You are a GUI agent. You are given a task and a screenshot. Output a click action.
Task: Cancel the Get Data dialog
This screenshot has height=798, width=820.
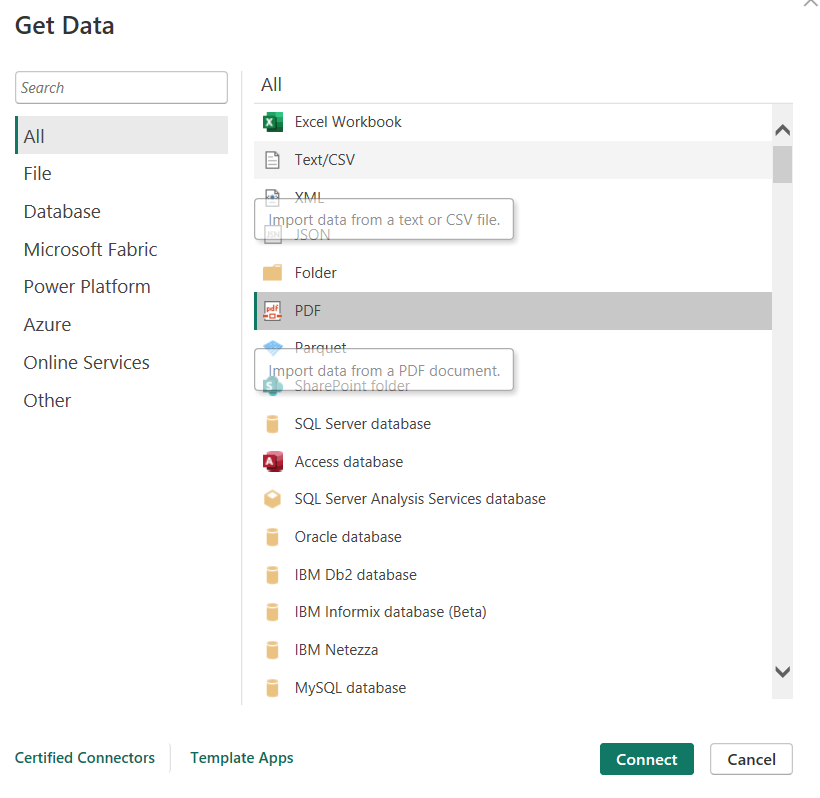(x=751, y=759)
